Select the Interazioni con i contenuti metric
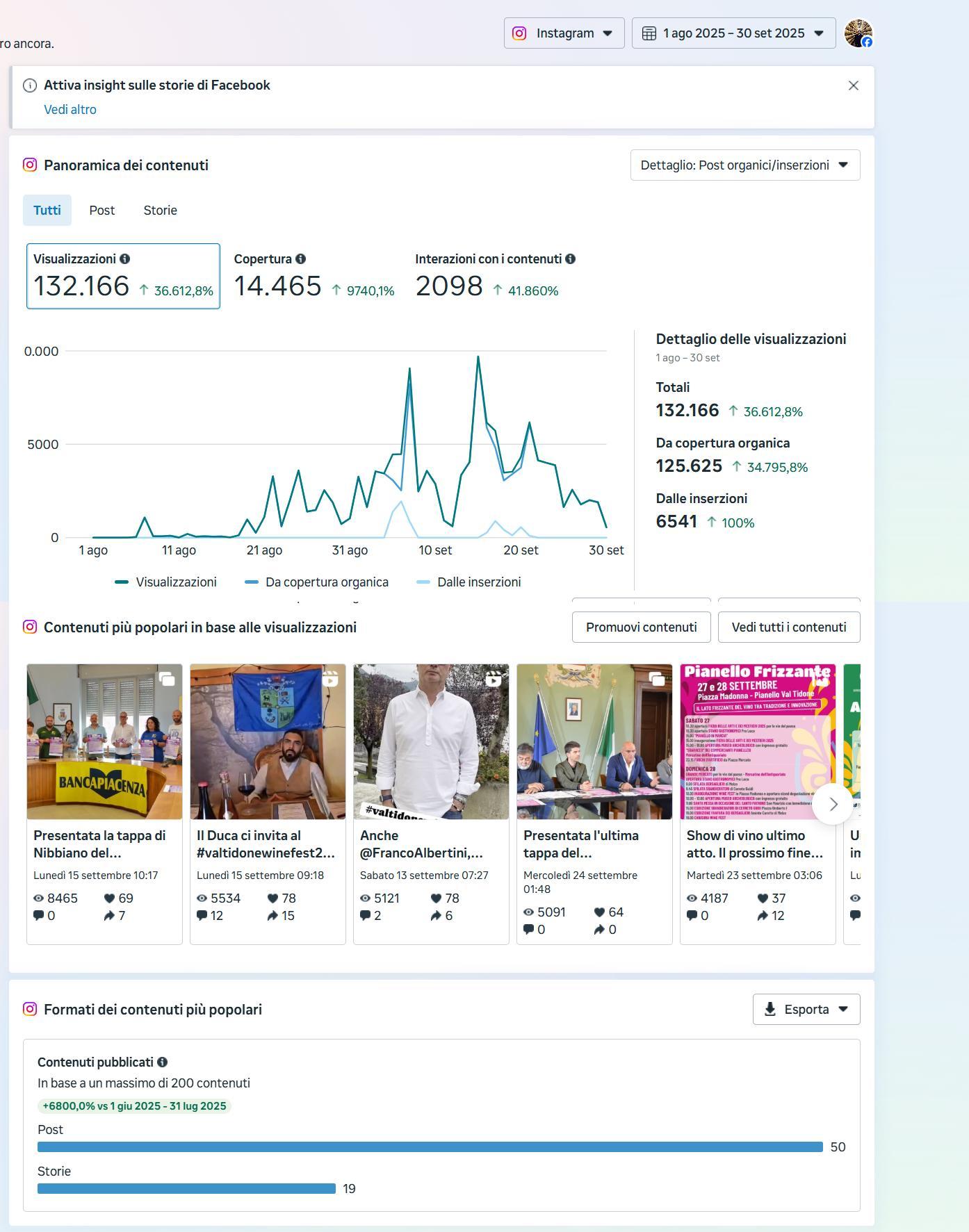This screenshot has width=969, height=1232. click(496, 276)
